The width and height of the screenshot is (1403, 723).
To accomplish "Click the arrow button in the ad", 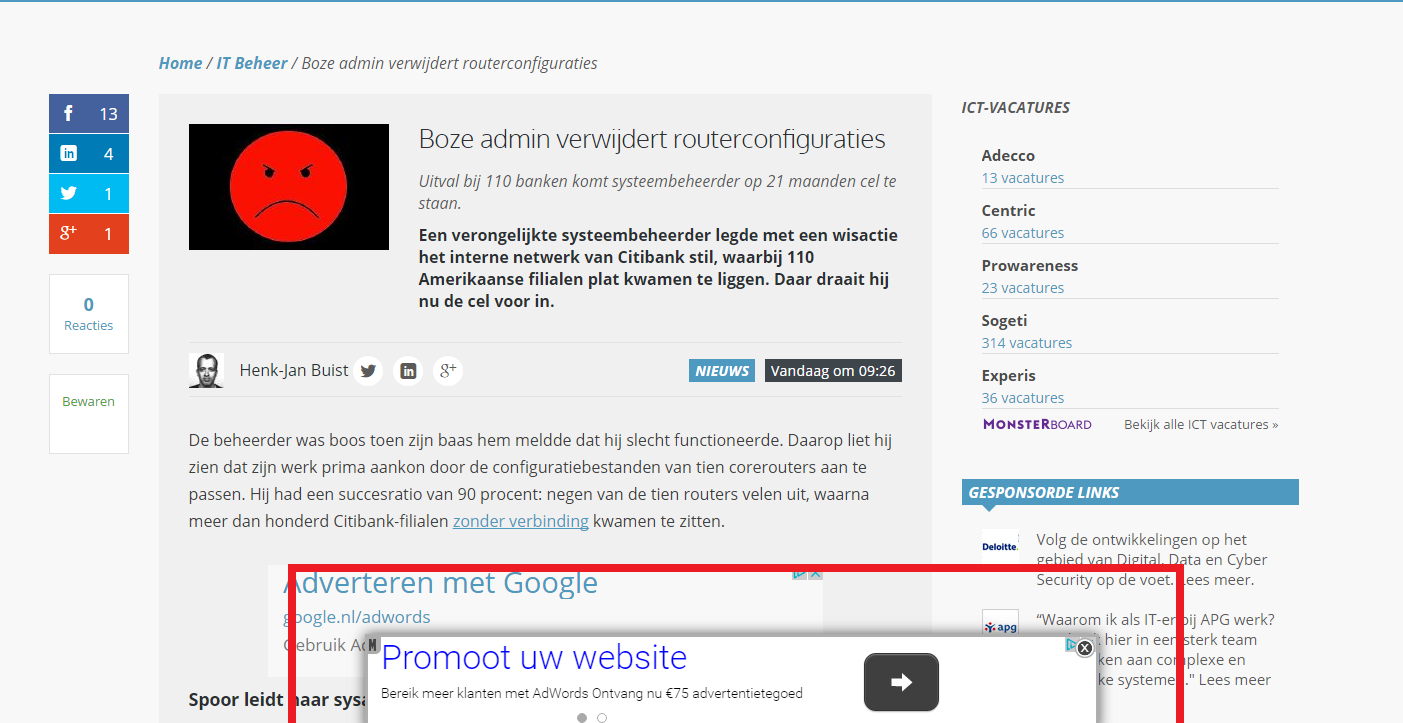I will tap(901, 682).
